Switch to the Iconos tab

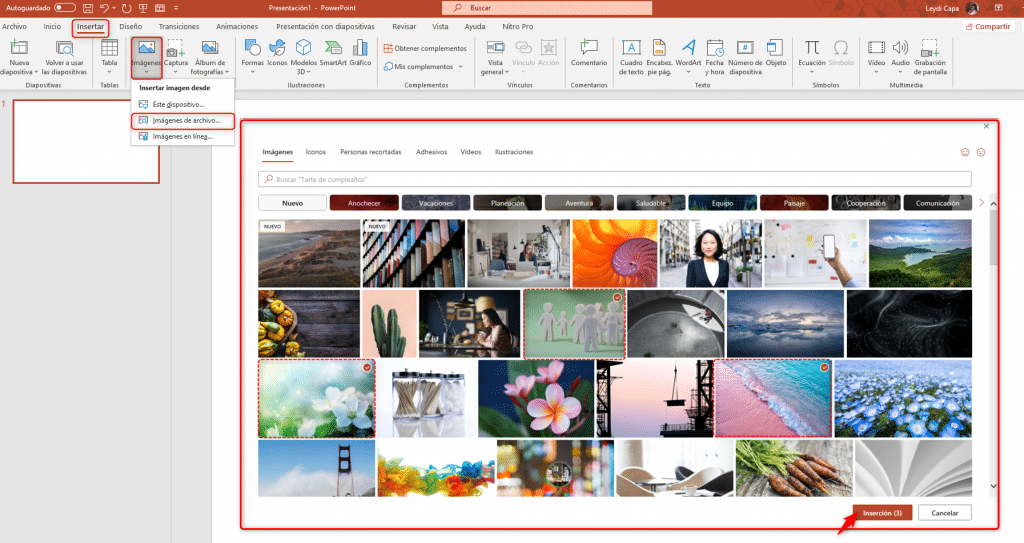(x=315, y=152)
